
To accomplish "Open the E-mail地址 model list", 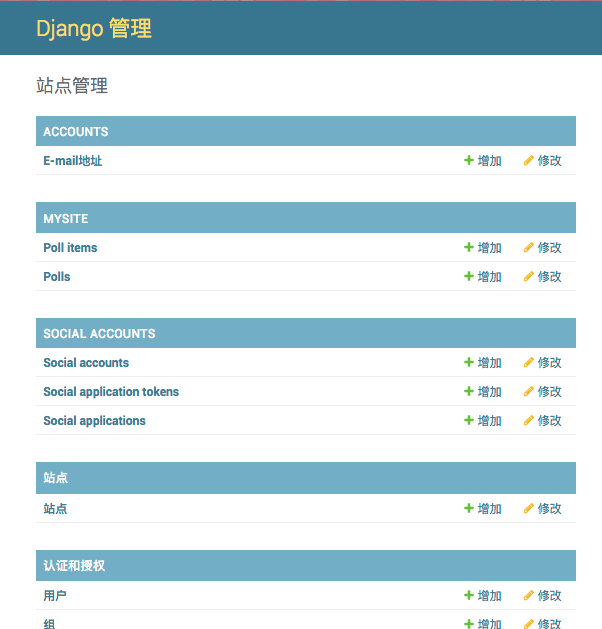I will coord(73,160).
